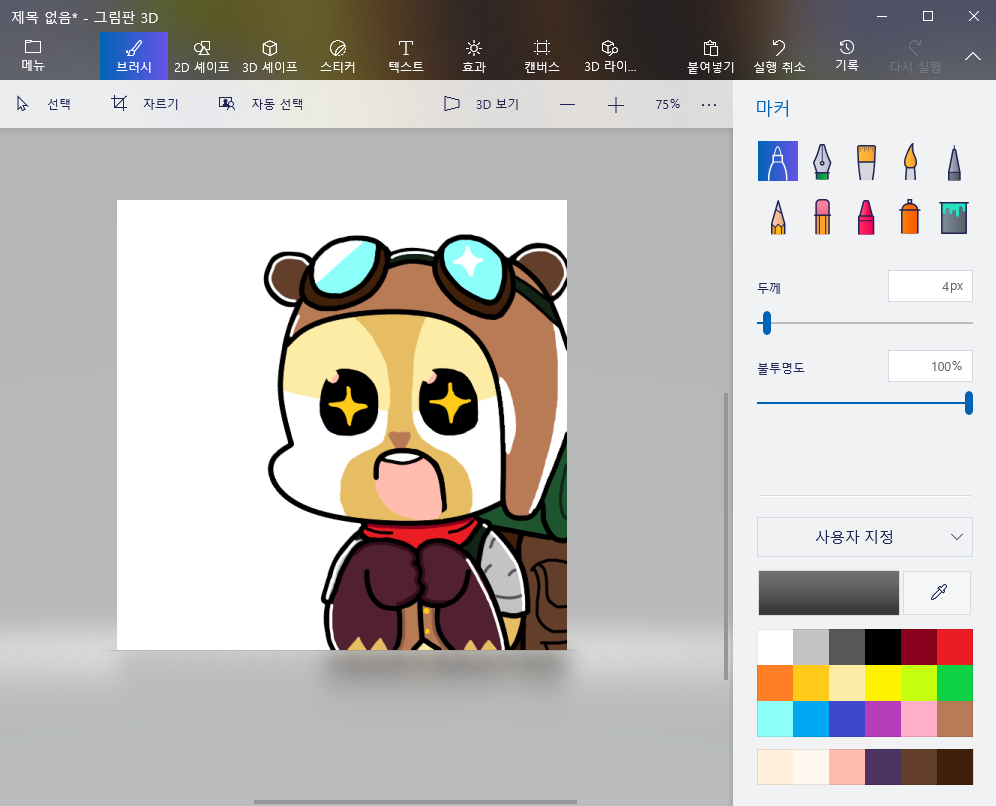Choose the Oil brush tool
Screen dimensions: 996x806
(x=866, y=161)
